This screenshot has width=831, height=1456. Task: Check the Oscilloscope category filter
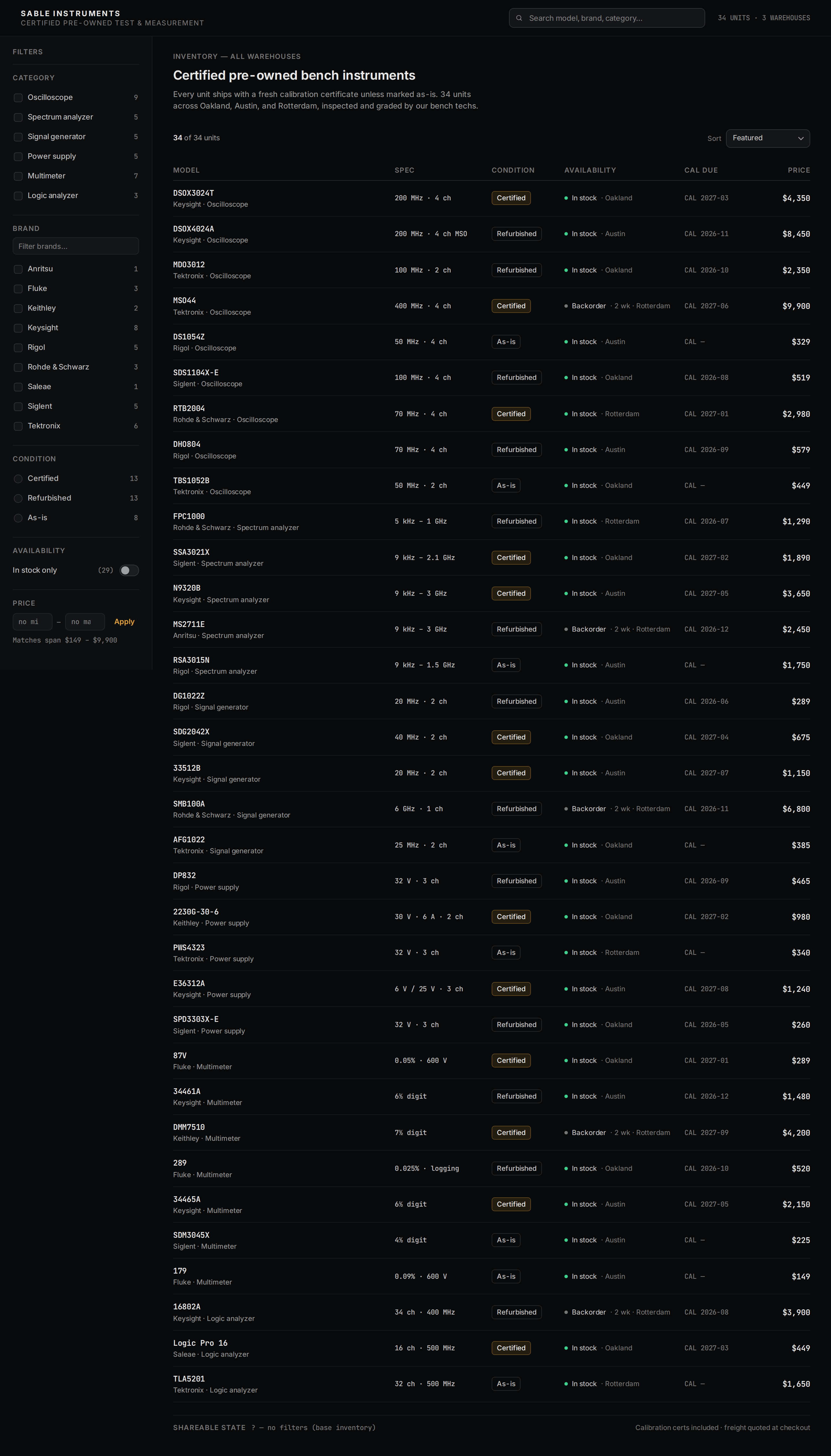coord(18,98)
